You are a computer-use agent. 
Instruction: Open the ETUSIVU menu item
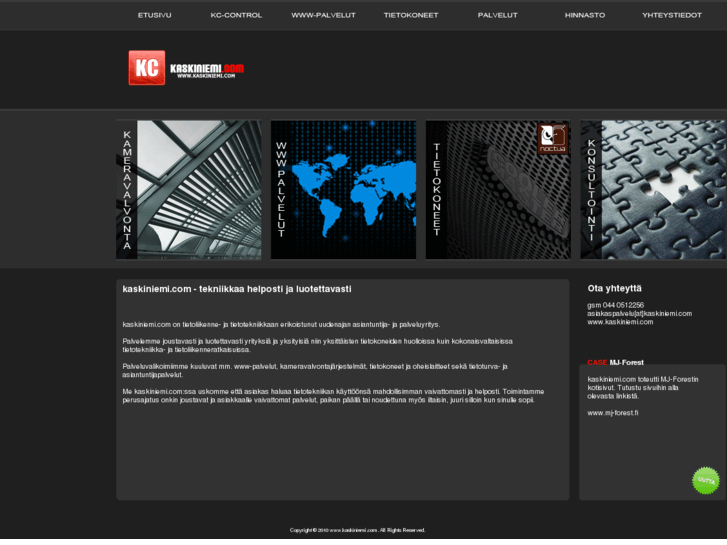tap(154, 15)
